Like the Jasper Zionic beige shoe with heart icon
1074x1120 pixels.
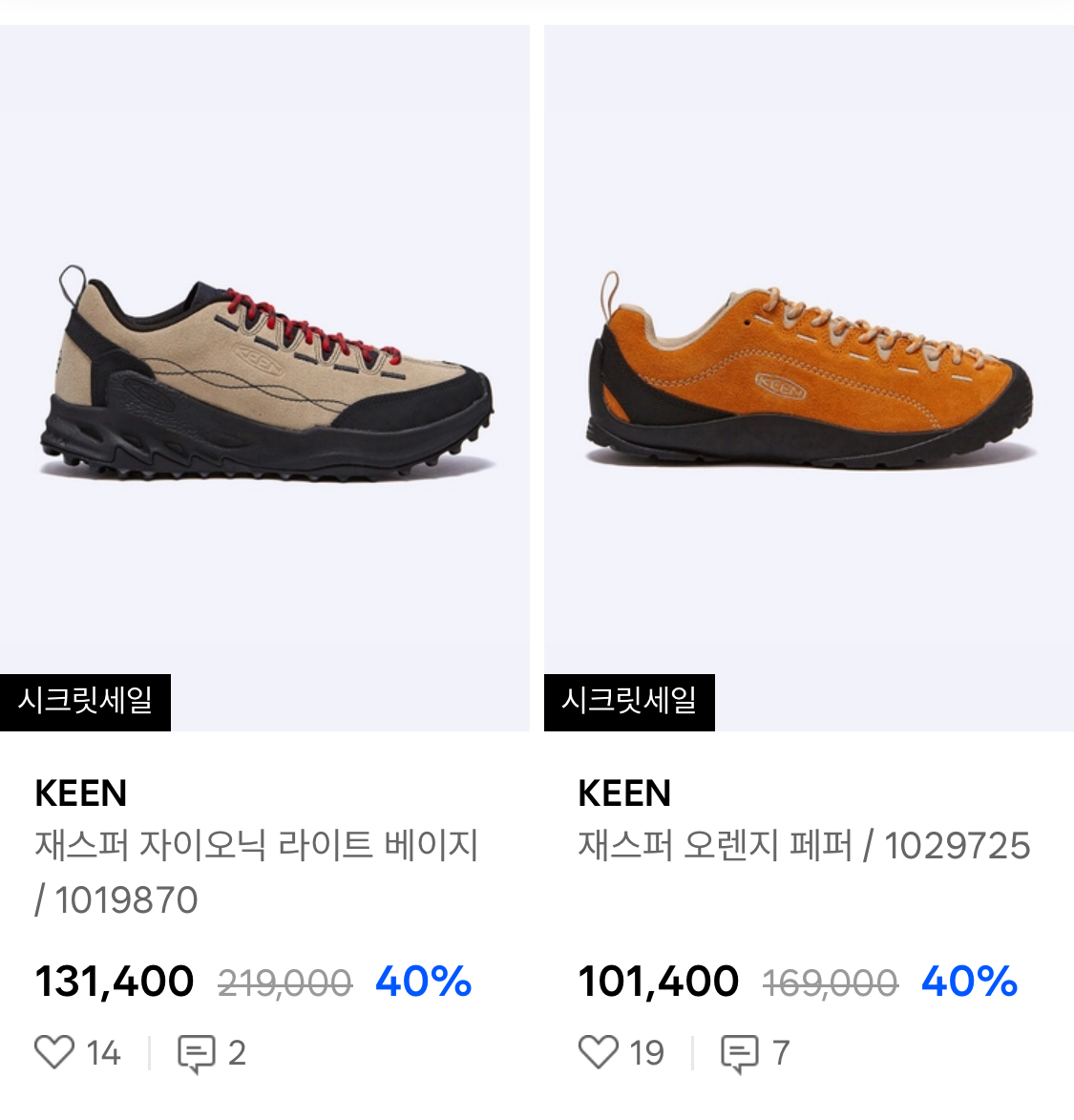[54, 1052]
